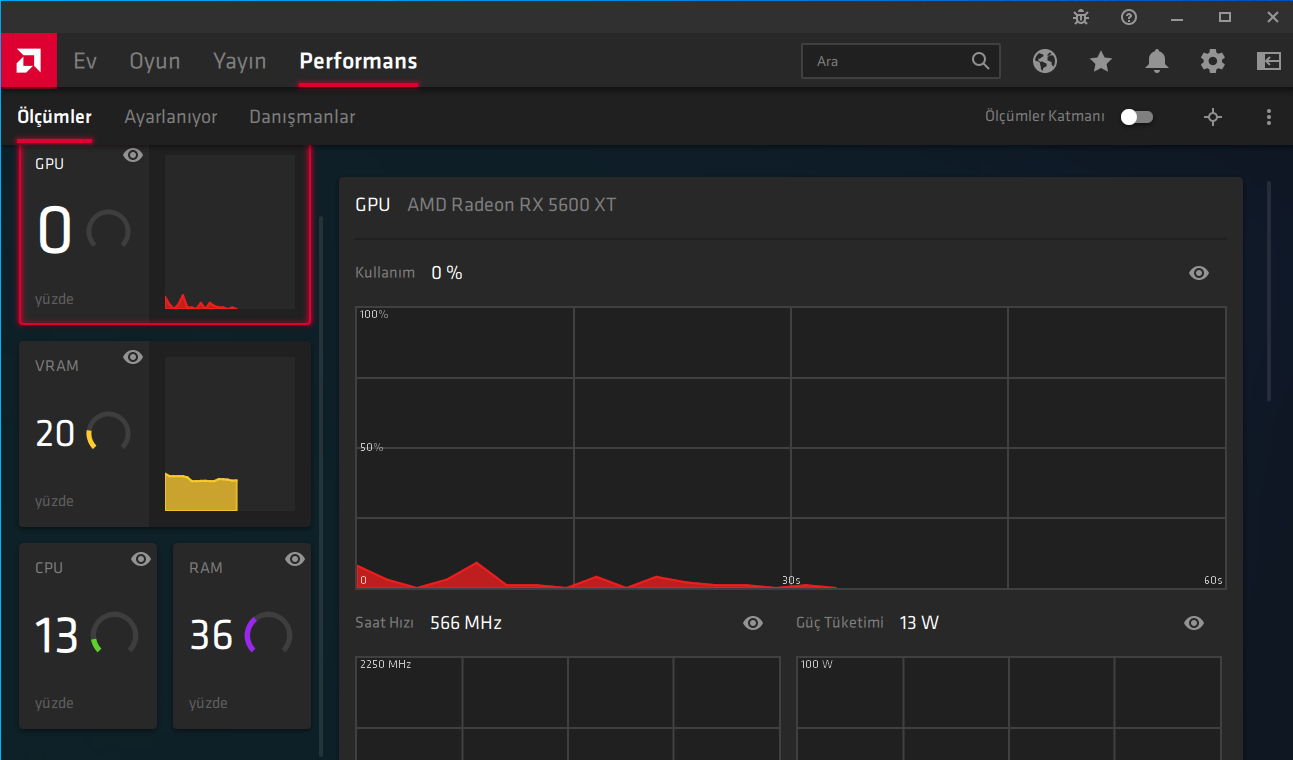1293x760 pixels.
Task: Select the Performans tab
Action: click(x=358, y=61)
